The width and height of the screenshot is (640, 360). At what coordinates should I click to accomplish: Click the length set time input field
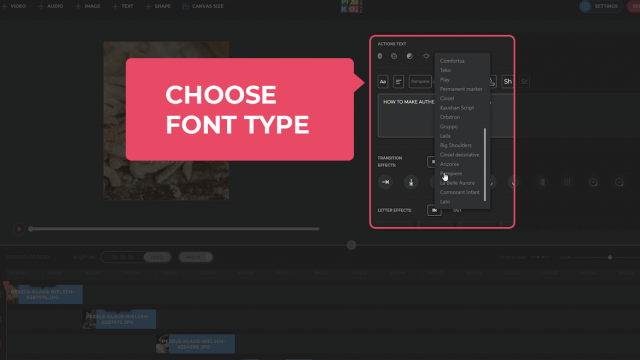pos(122,257)
